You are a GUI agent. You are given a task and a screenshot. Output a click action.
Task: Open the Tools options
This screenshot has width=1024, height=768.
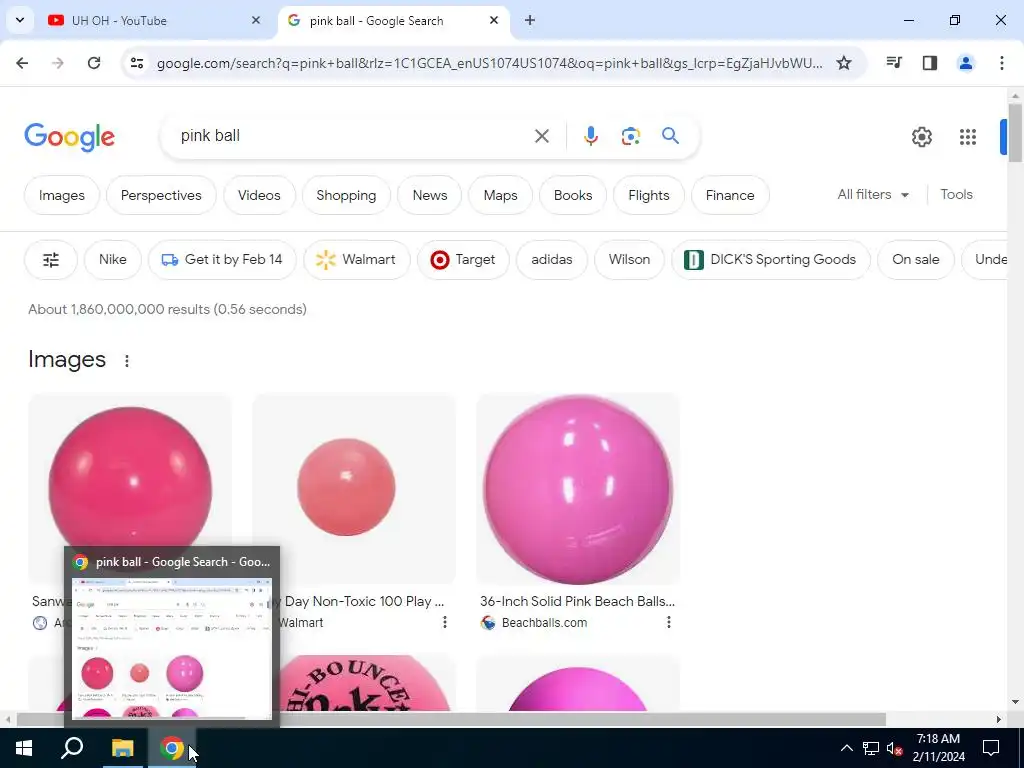(956, 195)
